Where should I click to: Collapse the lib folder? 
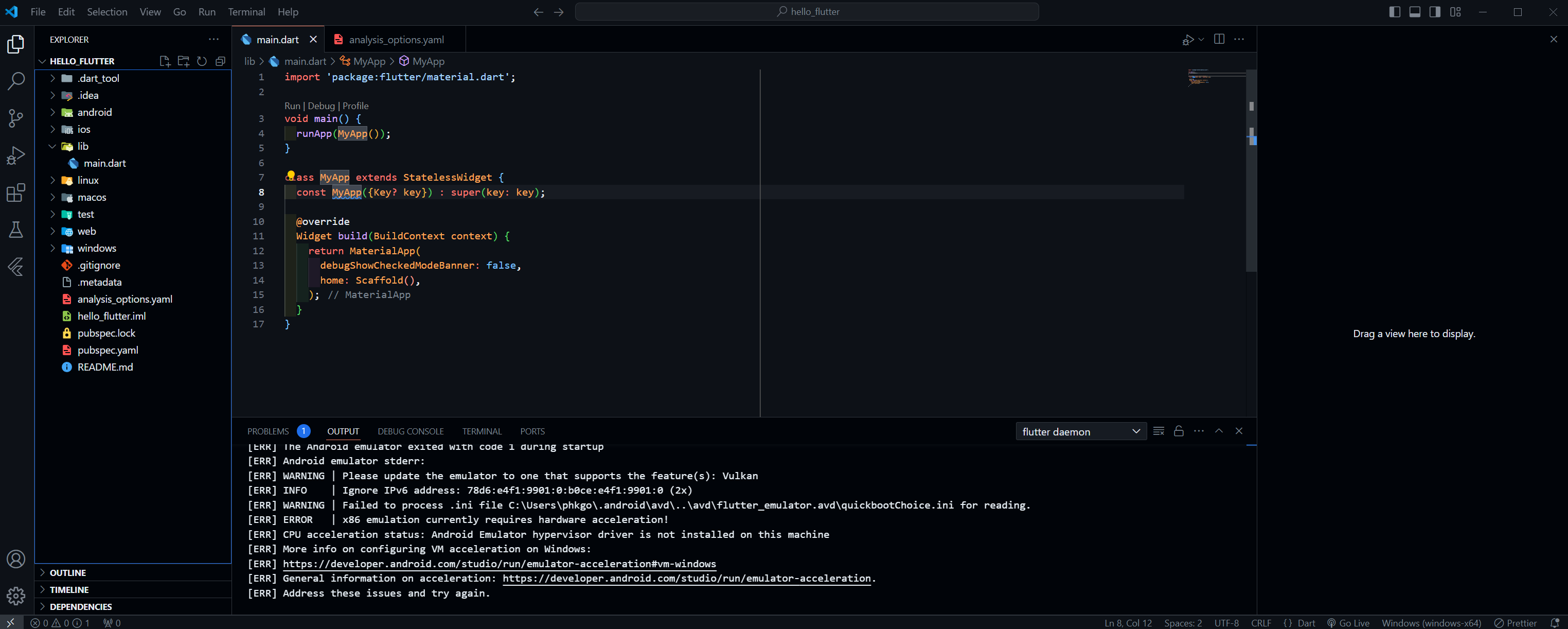click(133, 146)
